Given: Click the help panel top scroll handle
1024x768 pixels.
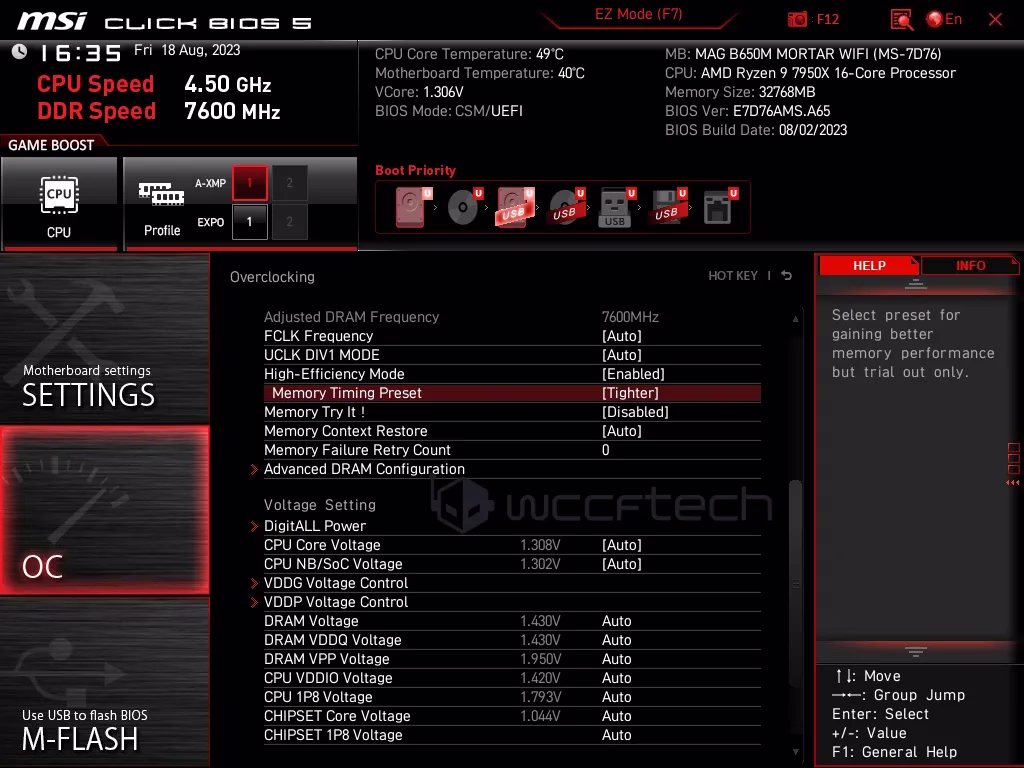Looking at the screenshot, I should pyautogui.click(x=916, y=285).
